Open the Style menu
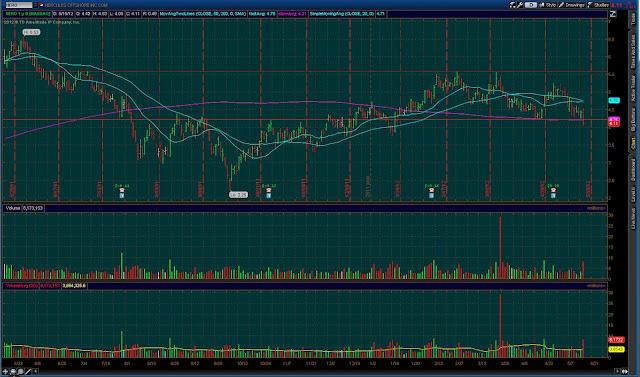 pyautogui.click(x=548, y=5)
